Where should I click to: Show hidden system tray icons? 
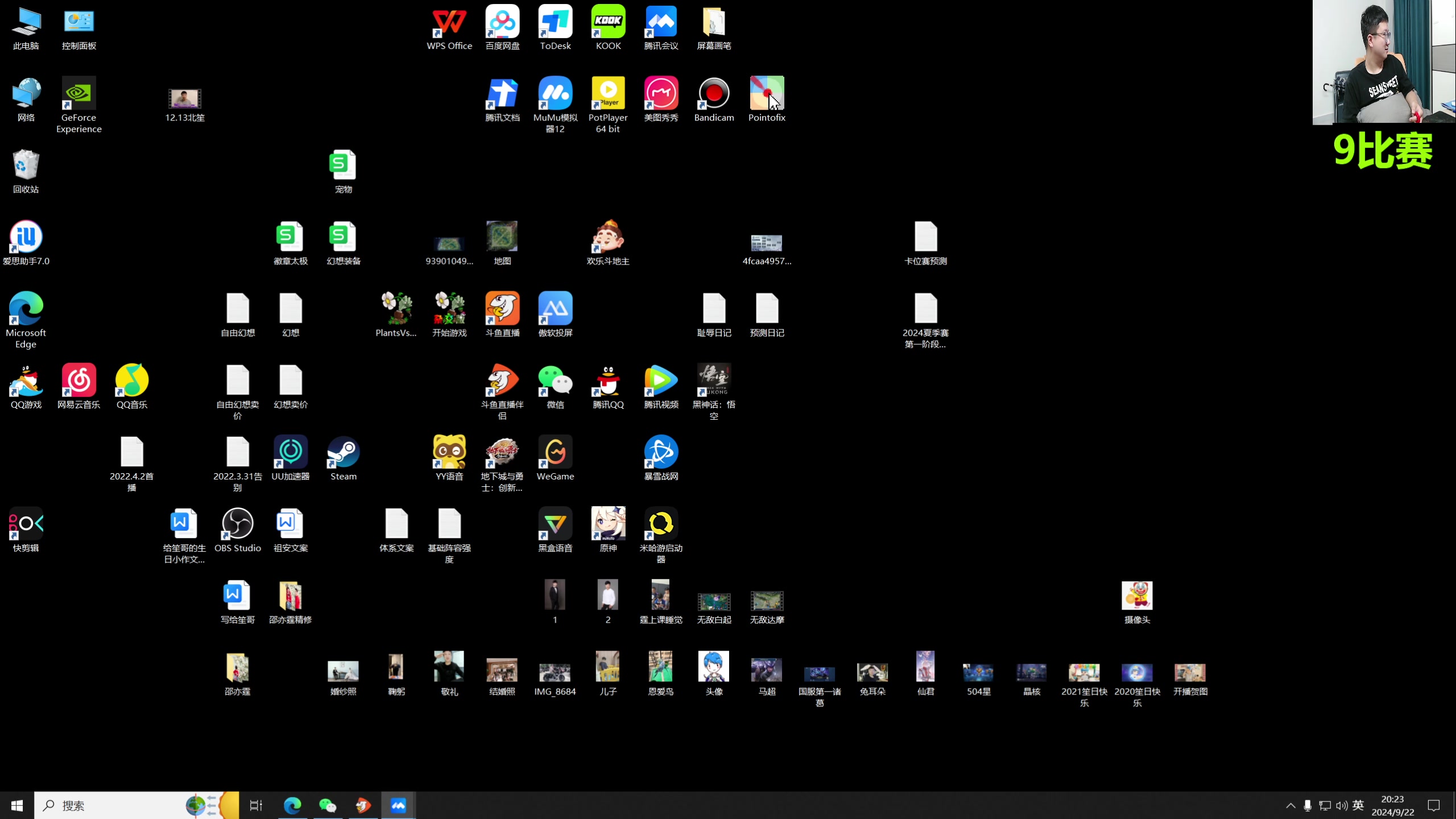[x=1290, y=805]
